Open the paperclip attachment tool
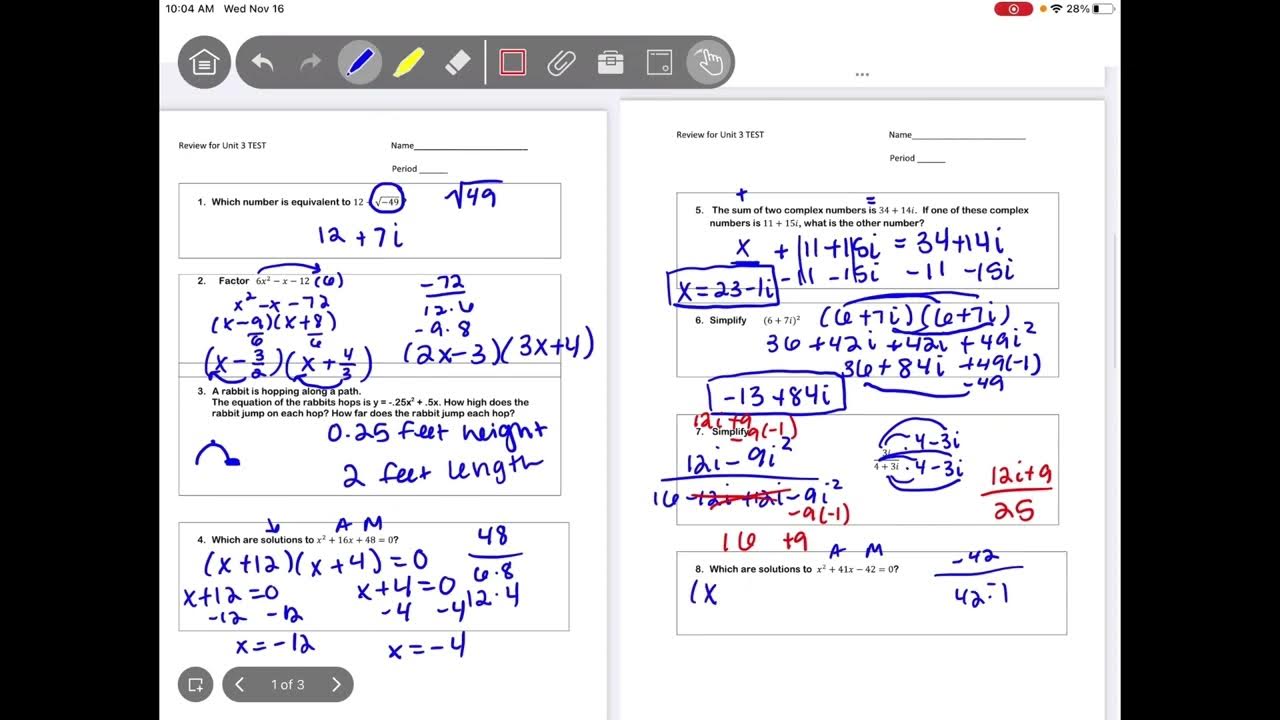1280x720 pixels. (x=561, y=63)
